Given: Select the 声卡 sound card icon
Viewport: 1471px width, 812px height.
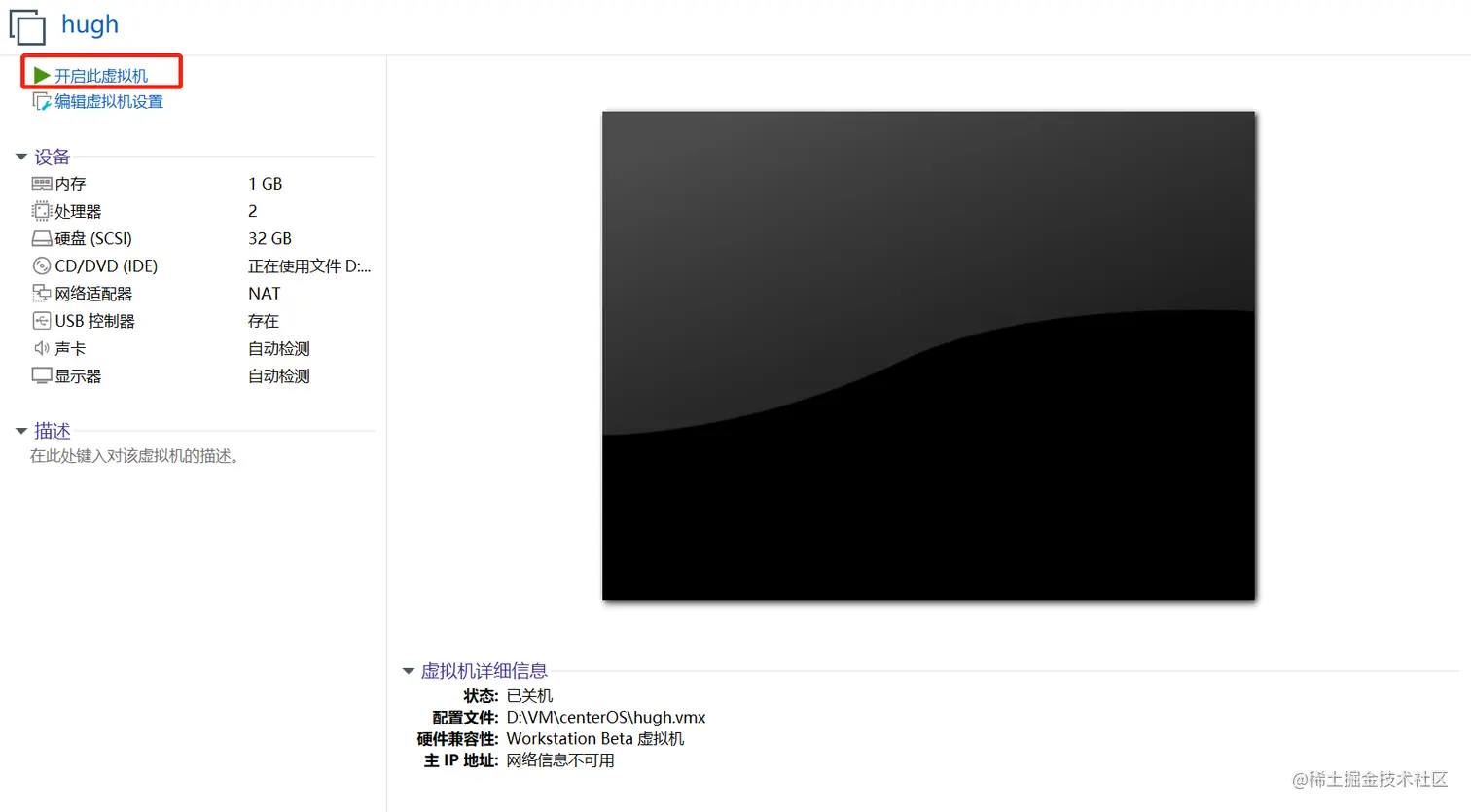Looking at the screenshot, I should click(x=41, y=347).
